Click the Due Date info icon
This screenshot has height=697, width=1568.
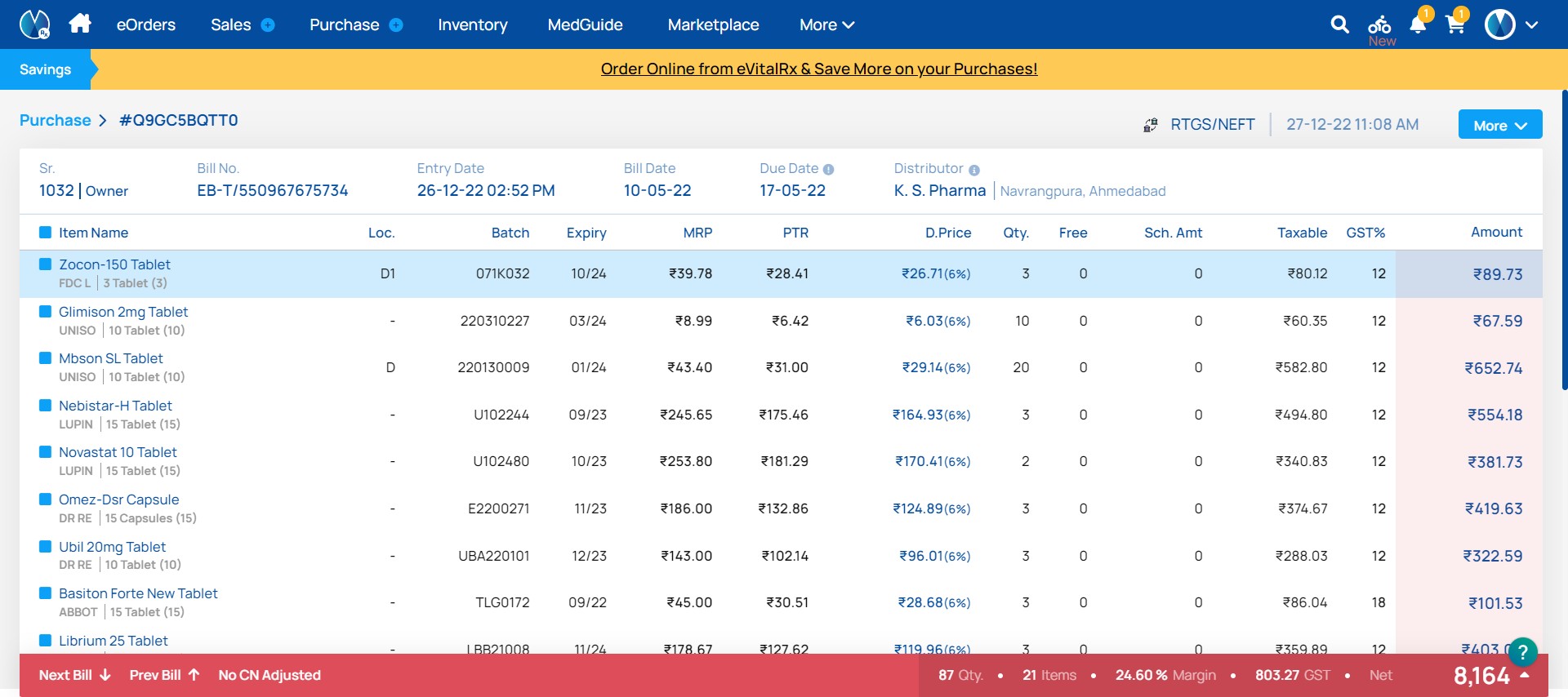pos(828,170)
